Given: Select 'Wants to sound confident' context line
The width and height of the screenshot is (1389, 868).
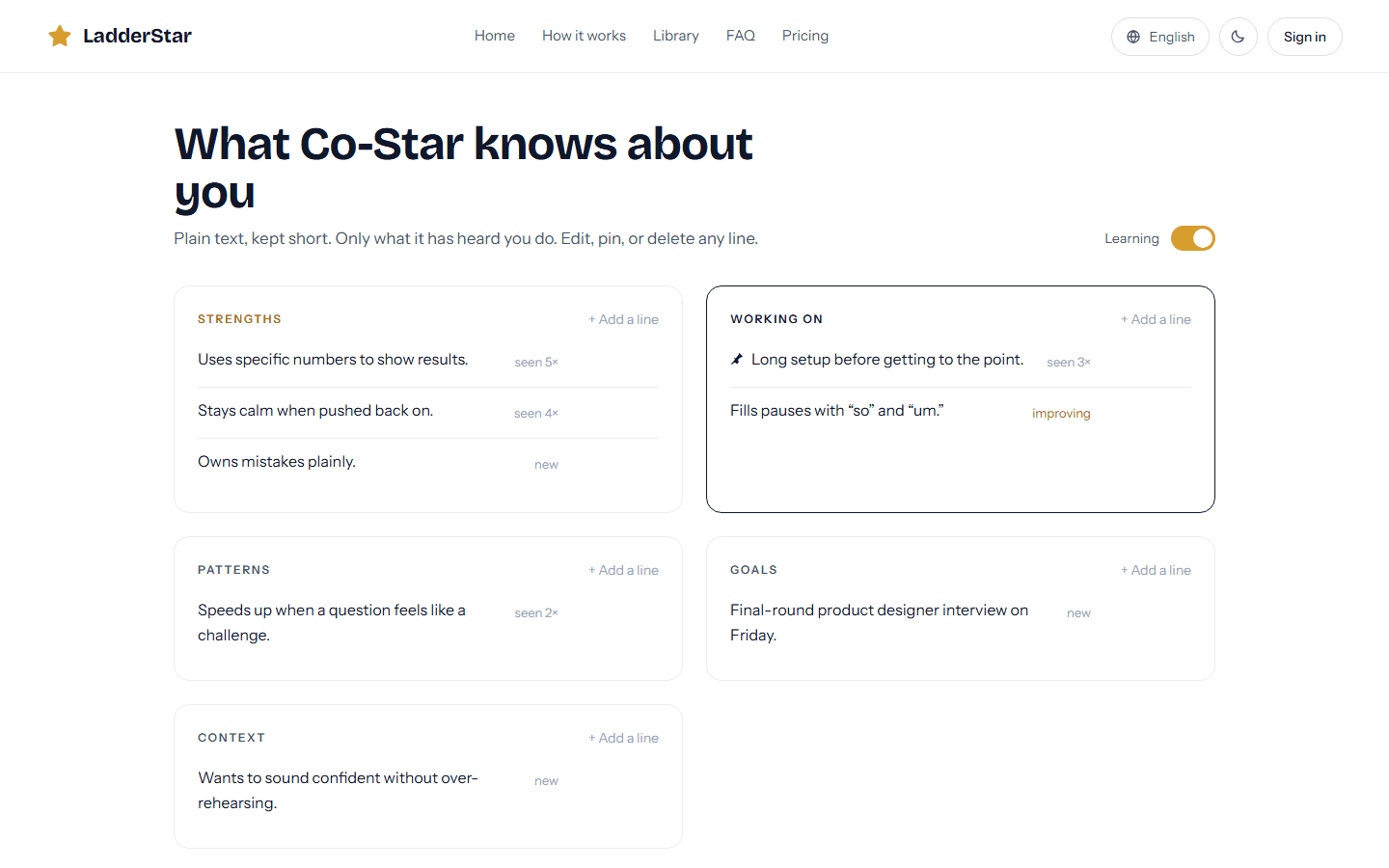Looking at the screenshot, I should (338, 791).
